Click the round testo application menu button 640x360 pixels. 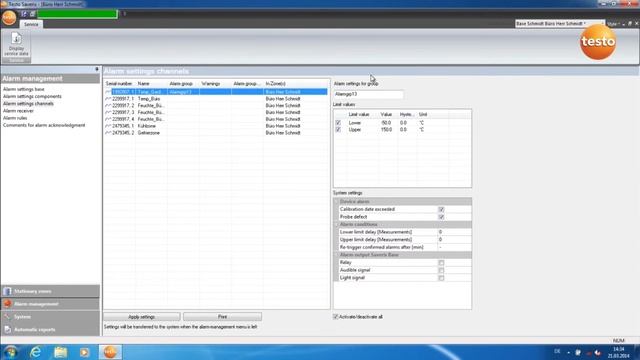click(x=9, y=18)
